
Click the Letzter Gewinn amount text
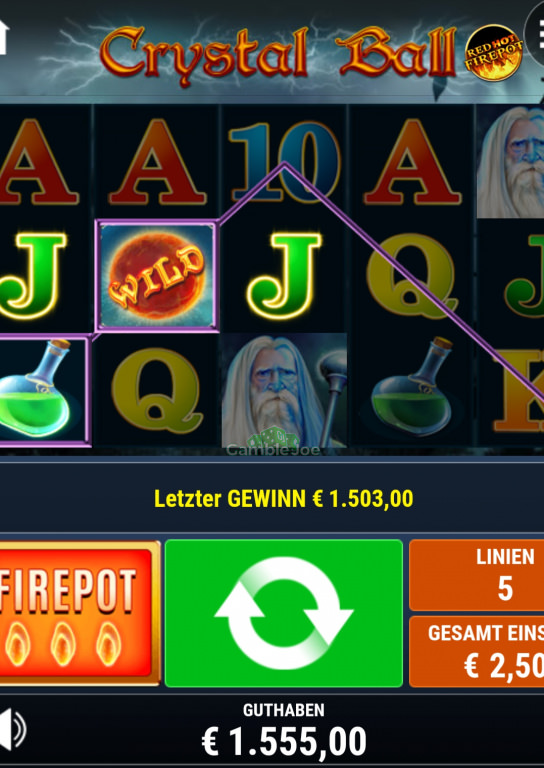(x=284, y=499)
